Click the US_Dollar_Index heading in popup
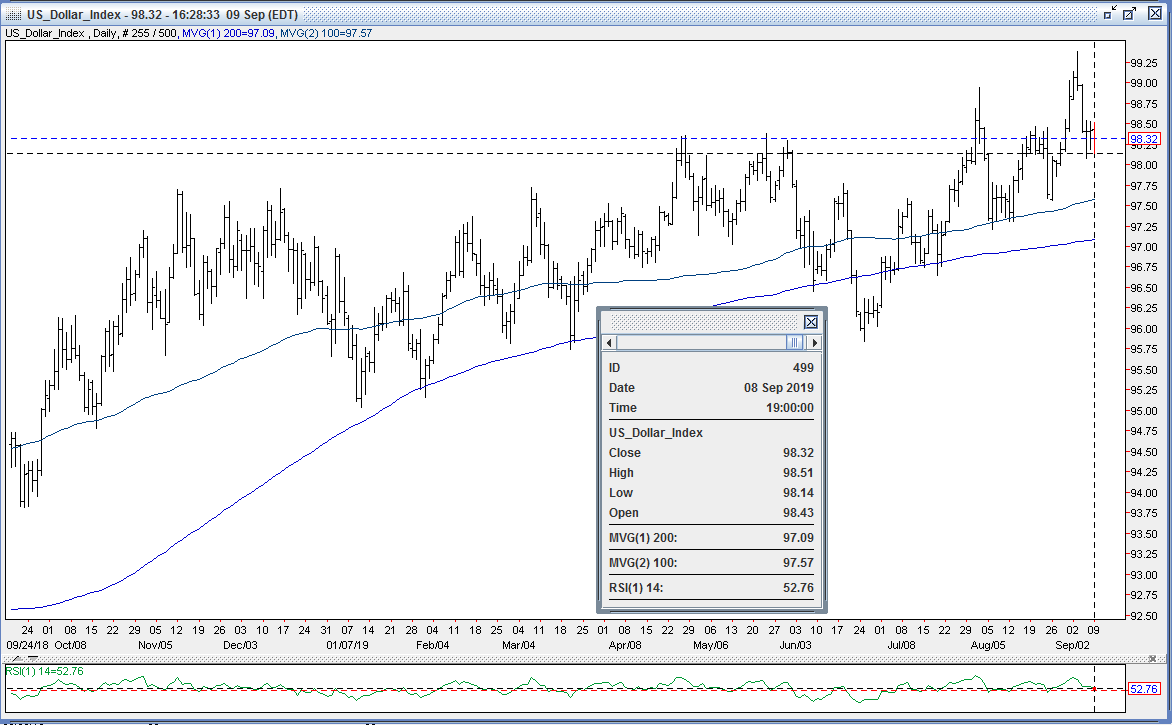Screen dimensions: 1172x725 tap(656, 433)
